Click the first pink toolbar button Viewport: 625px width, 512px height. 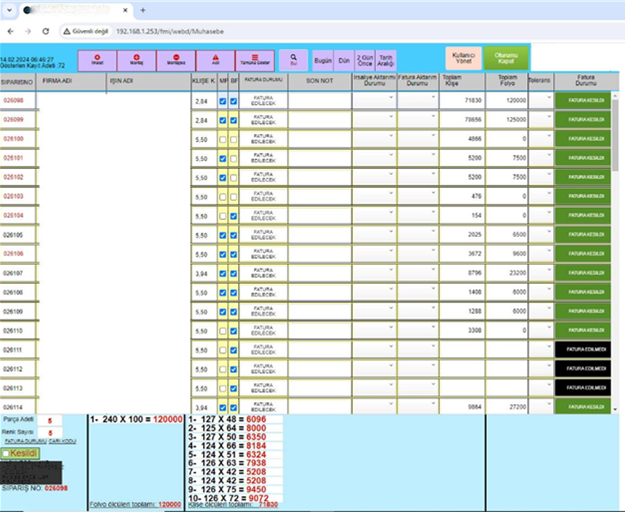pos(97,59)
